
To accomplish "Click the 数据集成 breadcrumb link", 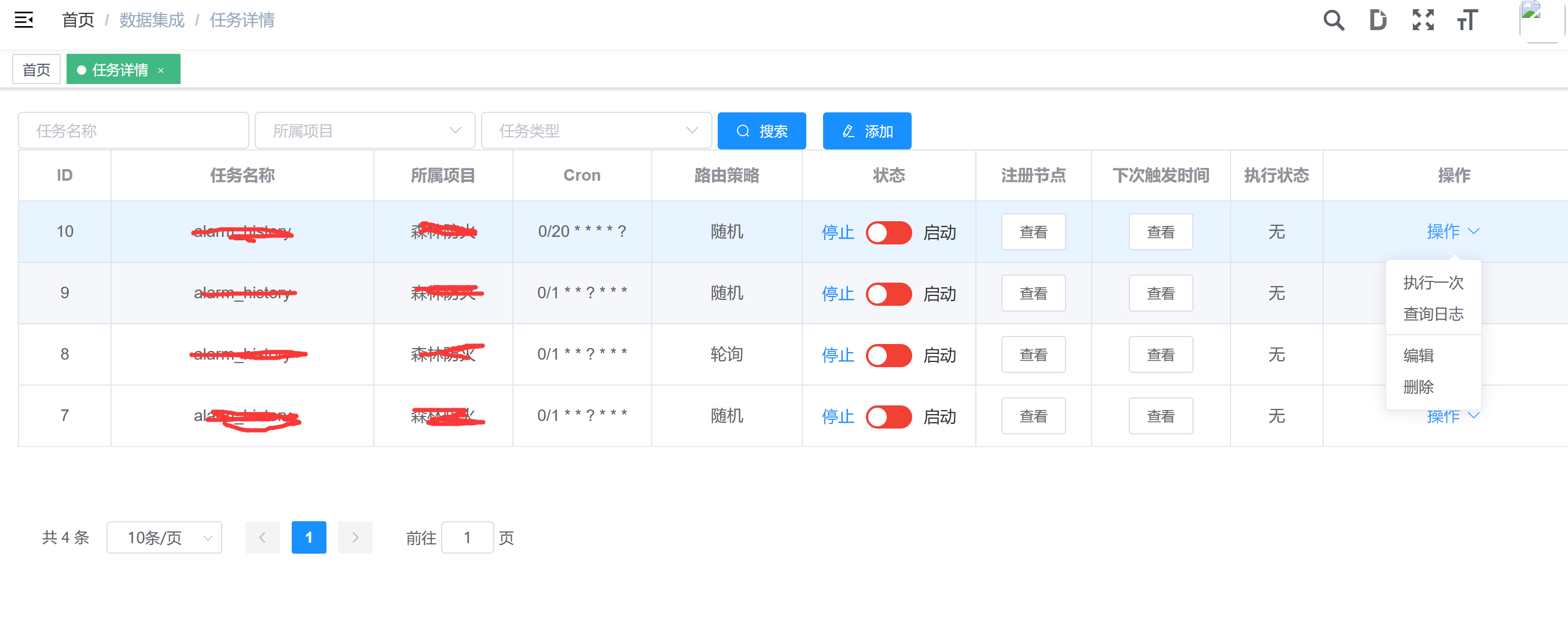I will point(151,20).
